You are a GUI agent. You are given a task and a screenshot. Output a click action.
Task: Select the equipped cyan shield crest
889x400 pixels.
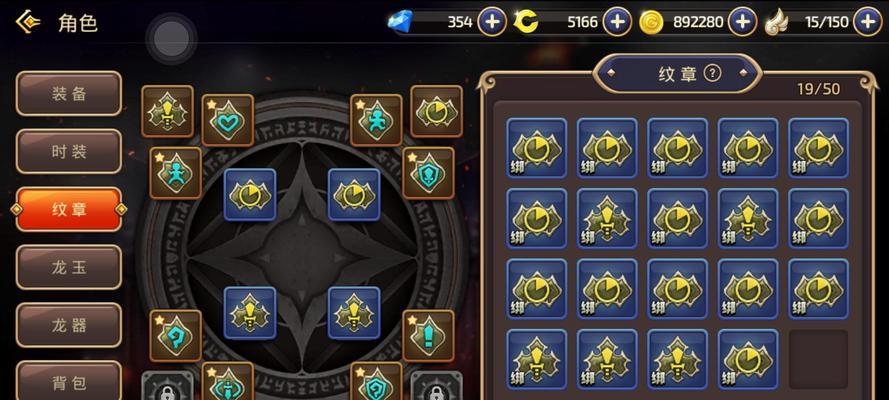(429, 173)
